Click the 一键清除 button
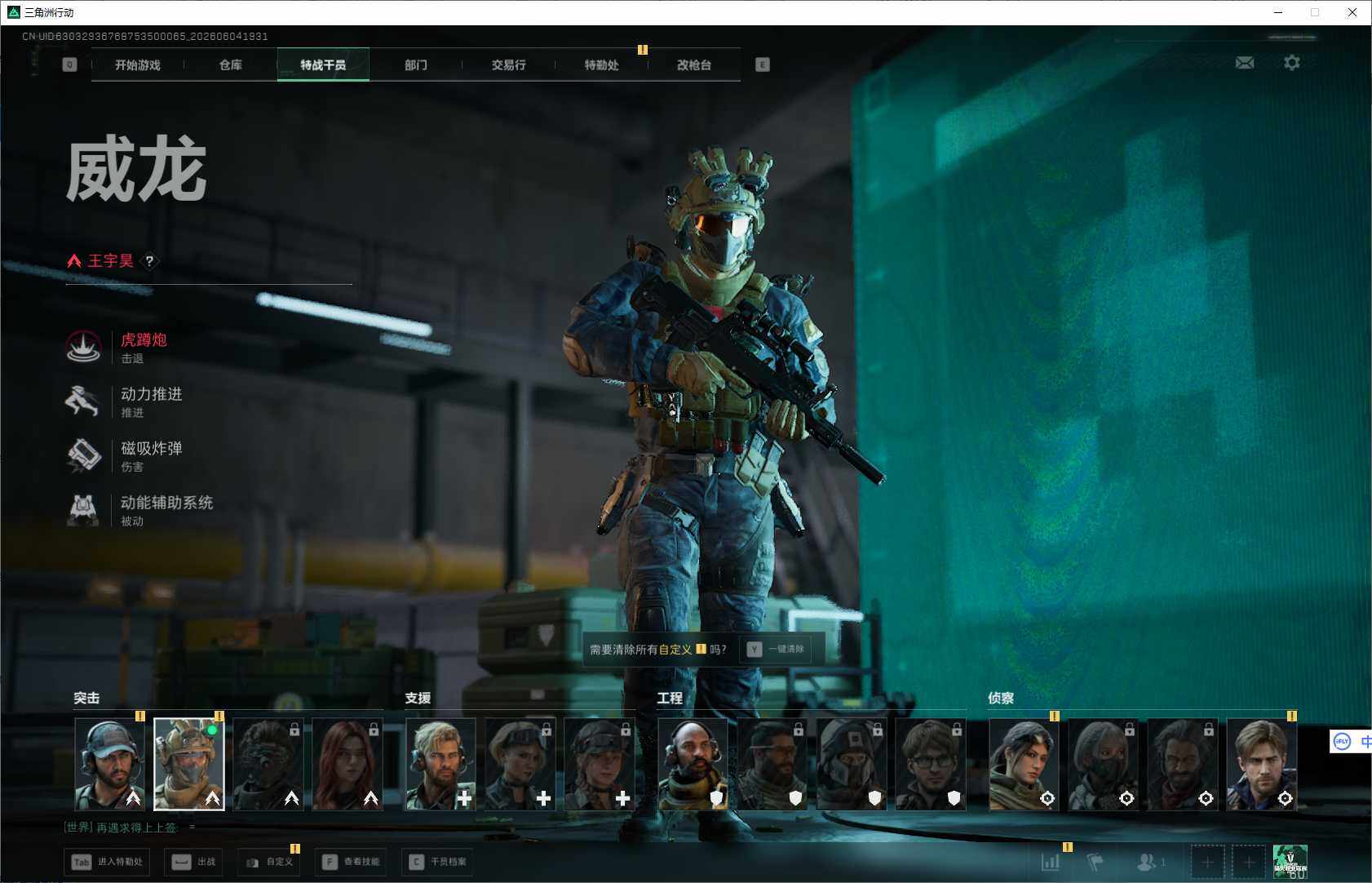The image size is (1372, 883). (777, 650)
